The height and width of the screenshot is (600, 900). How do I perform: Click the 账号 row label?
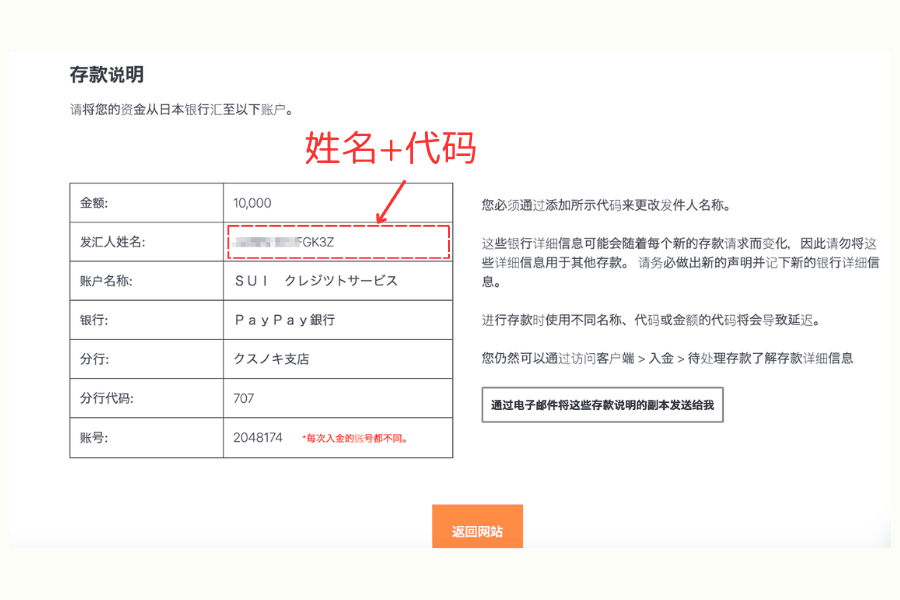click(91, 437)
